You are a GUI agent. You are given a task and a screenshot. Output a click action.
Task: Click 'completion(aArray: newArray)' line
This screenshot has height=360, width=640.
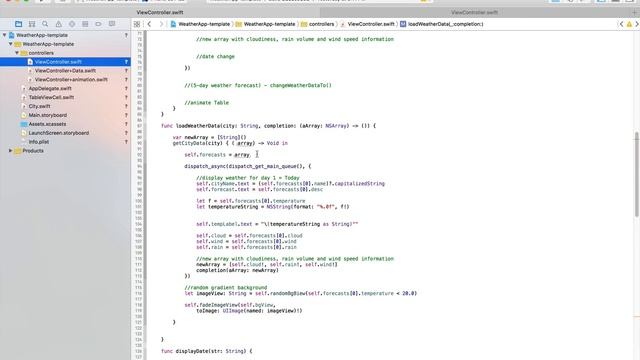pos(237,270)
